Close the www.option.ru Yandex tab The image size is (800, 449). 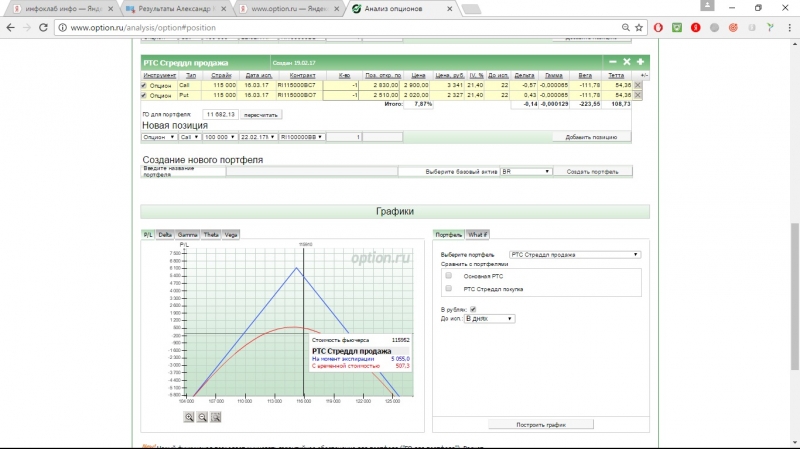click(337, 9)
